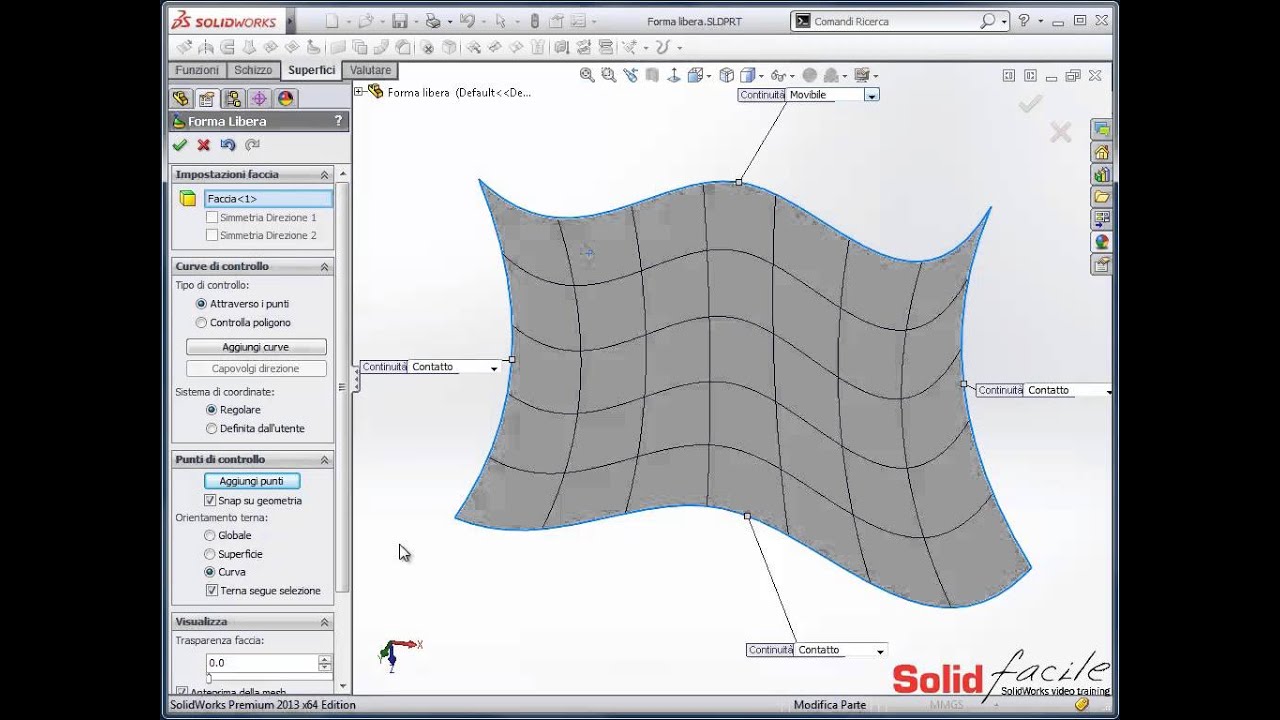Click the View Settings monitor icon
Image resolution: width=1280 pixels, height=720 pixels.
click(x=862, y=75)
